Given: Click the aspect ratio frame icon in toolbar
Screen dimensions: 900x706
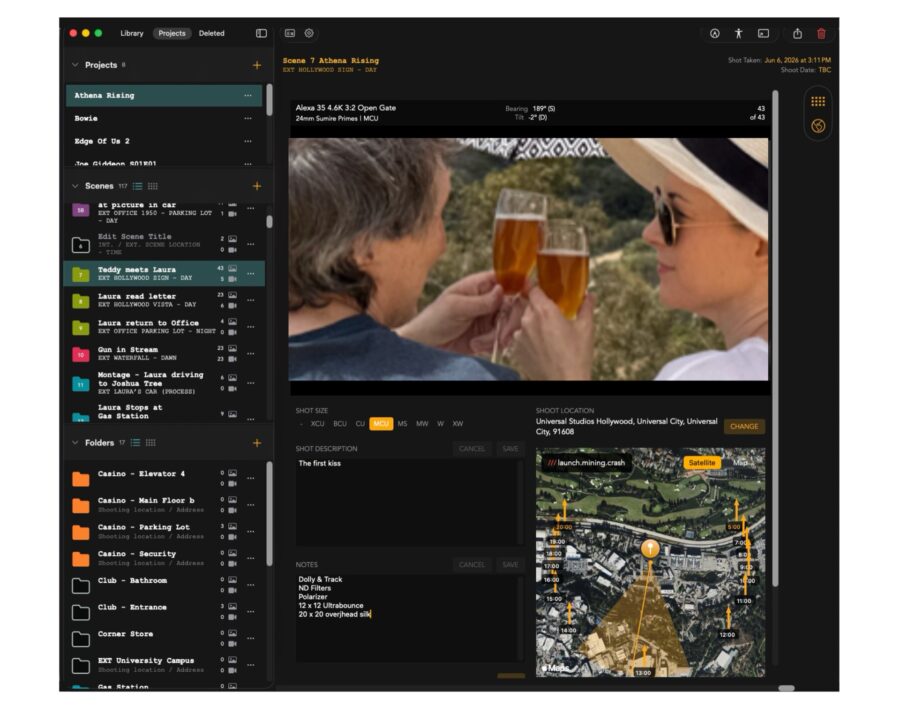Looking at the screenshot, I should tap(290, 33).
